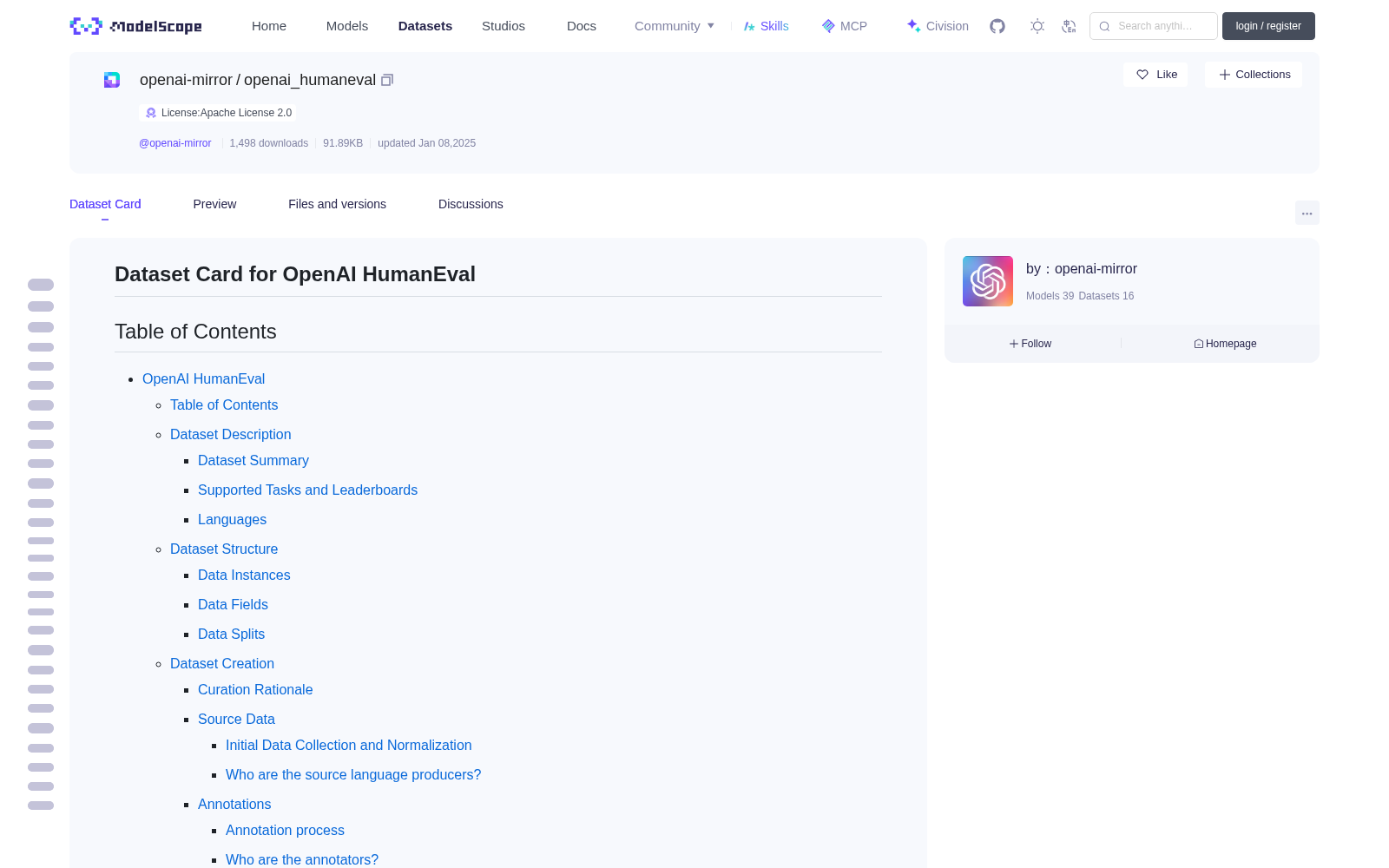Open Who are the annotators link
This screenshot has width=1389, height=868.
point(302,859)
